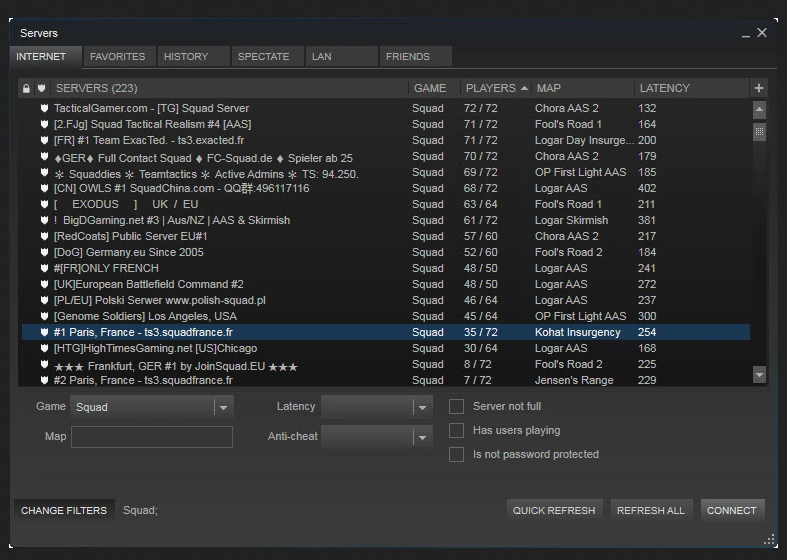Image resolution: width=787 pixels, height=560 pixels.
Task: Click the shield icon beside [UK]European Battlefield Command
Action: point(44,285)
